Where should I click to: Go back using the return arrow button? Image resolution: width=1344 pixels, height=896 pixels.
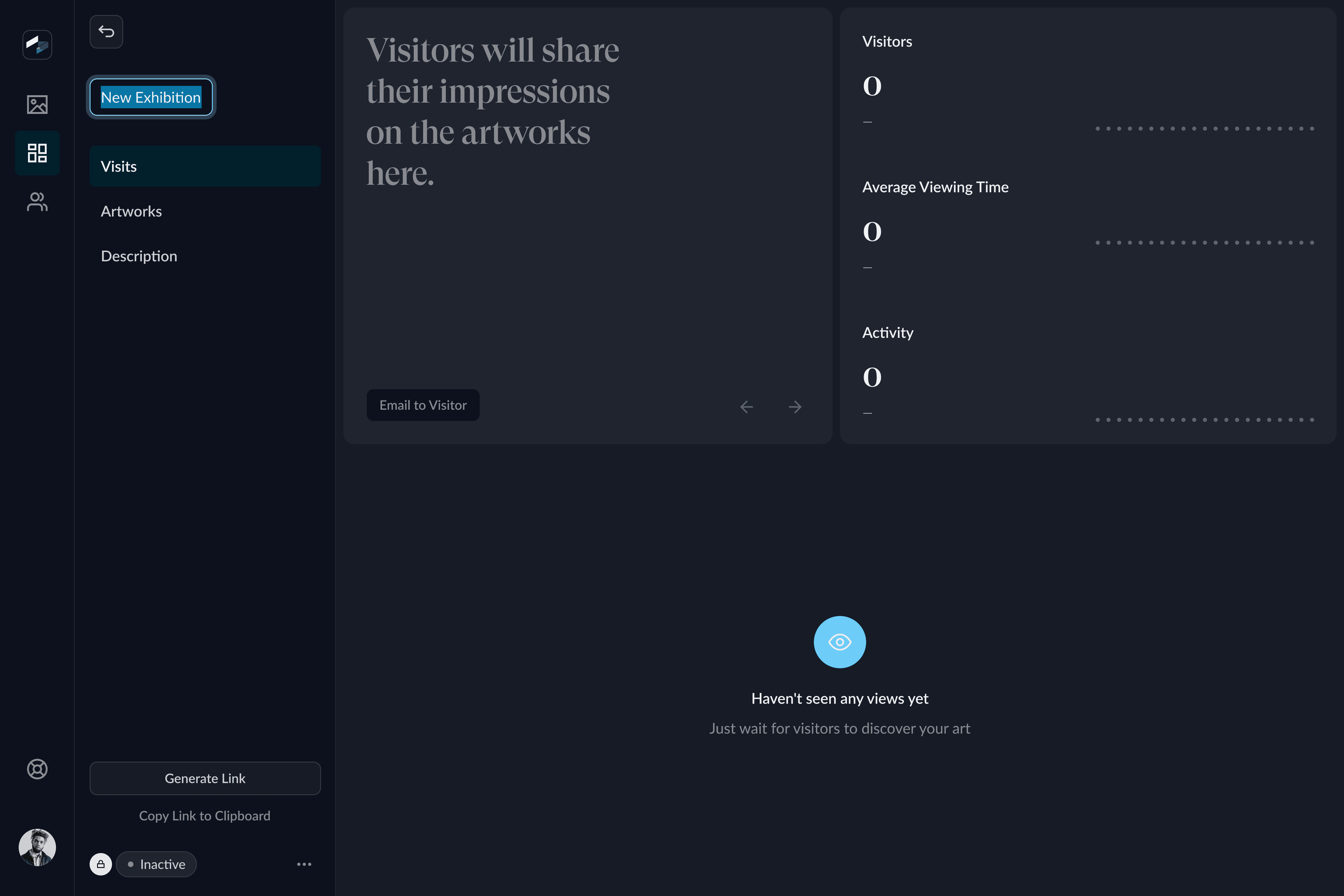(106, 31)
